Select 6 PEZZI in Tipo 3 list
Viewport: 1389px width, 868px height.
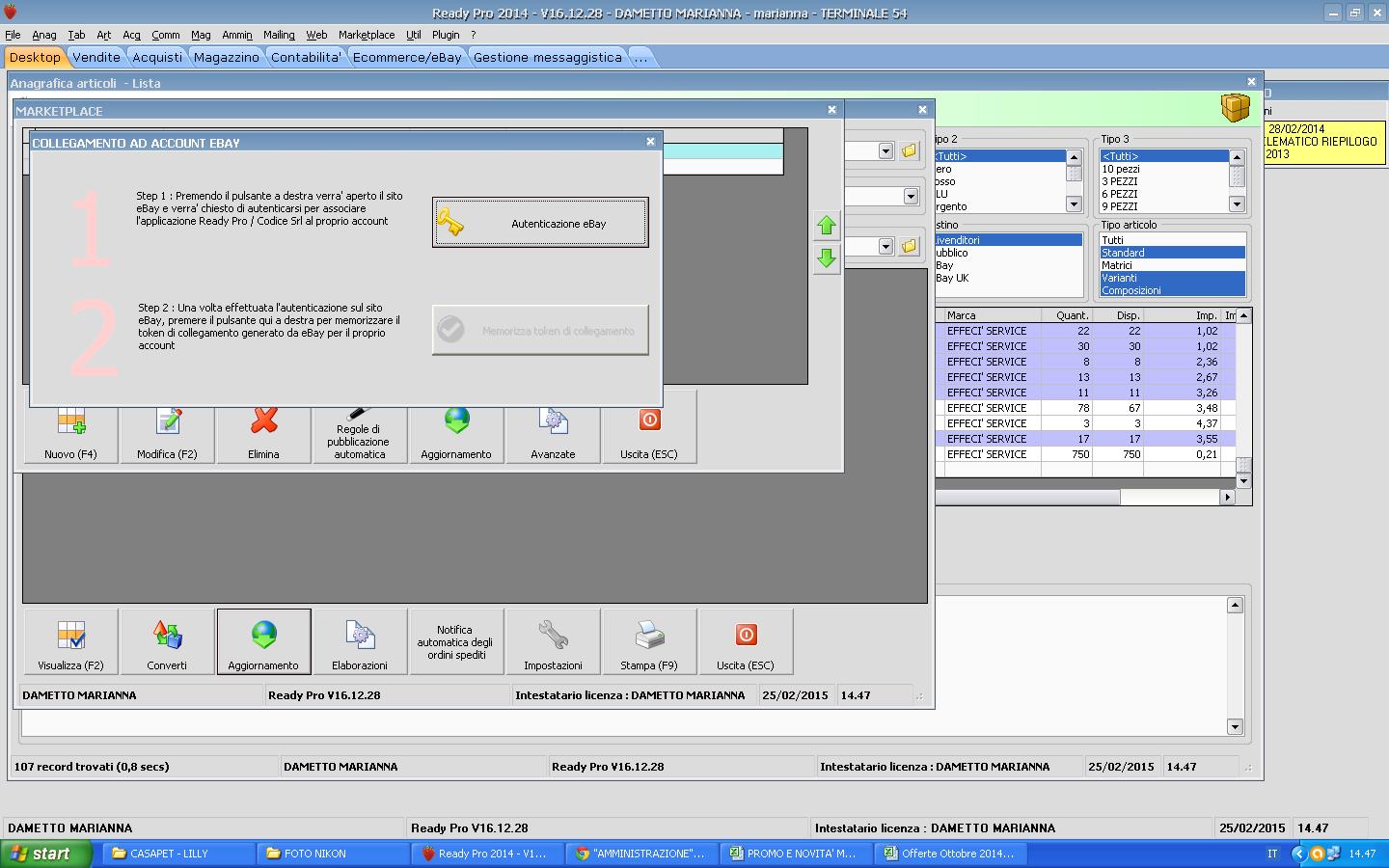pyautogui.click(x=1164, y=194)
